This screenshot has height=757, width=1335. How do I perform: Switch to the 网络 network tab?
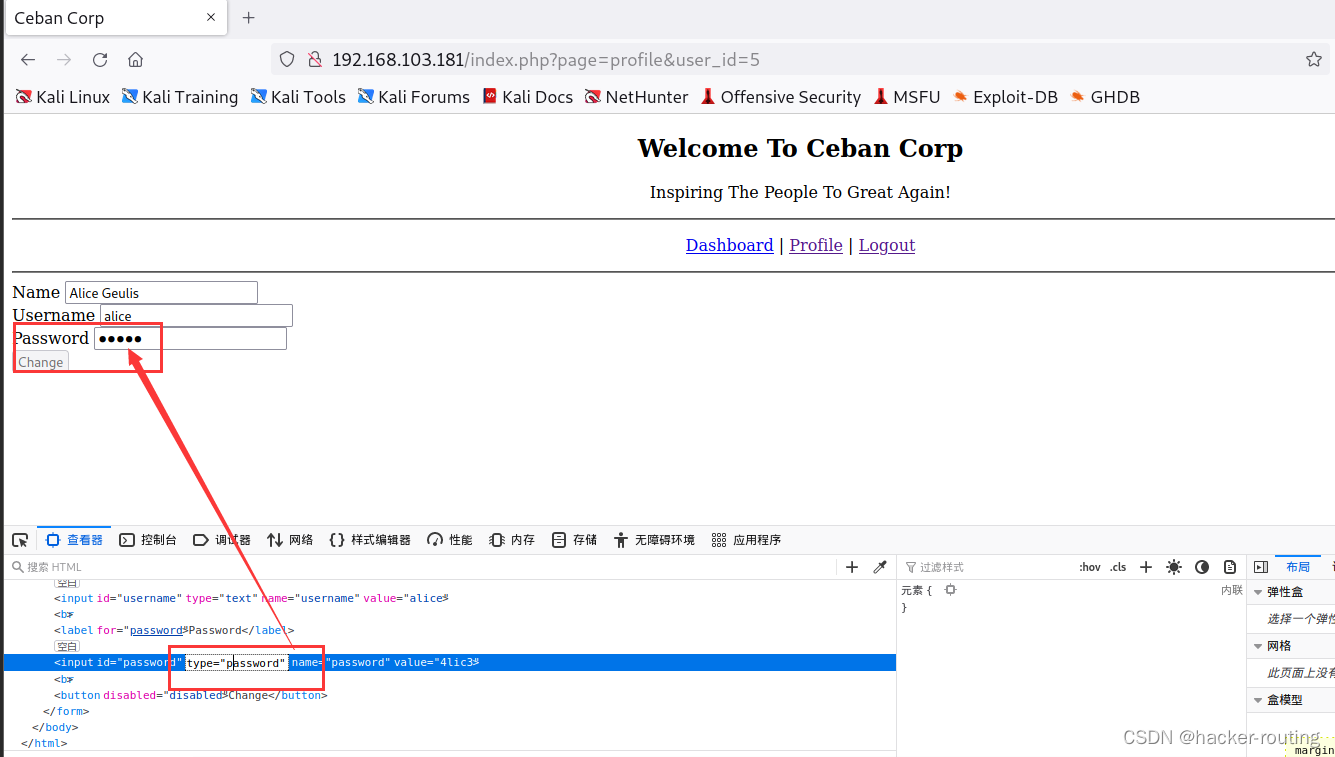click(x=290, y=540)
